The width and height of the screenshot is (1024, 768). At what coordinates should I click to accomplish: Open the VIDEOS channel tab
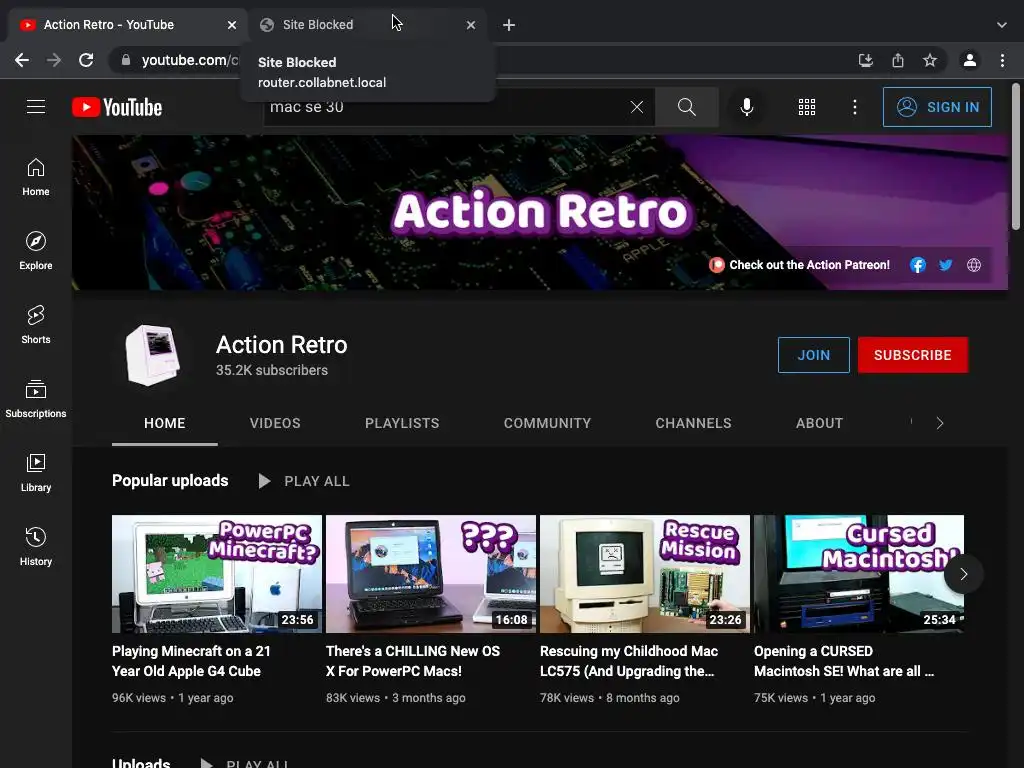pos(275,423)
